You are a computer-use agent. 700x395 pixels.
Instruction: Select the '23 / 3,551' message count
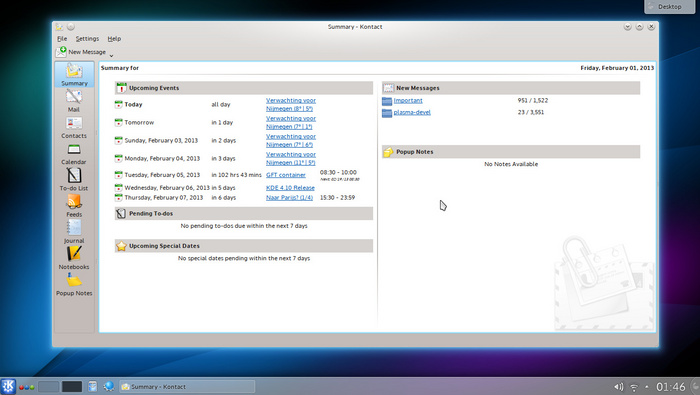coord(531,112)
